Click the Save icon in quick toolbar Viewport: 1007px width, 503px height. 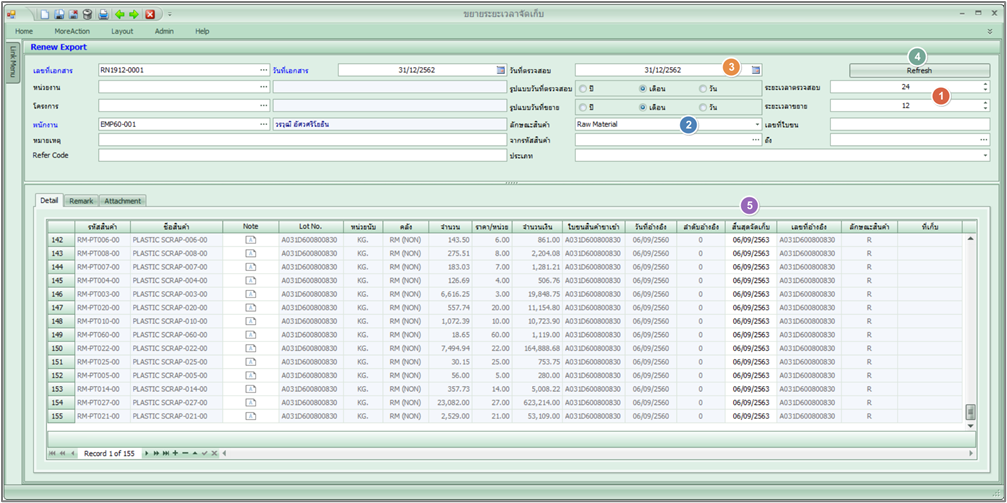(x=59, y=15)
